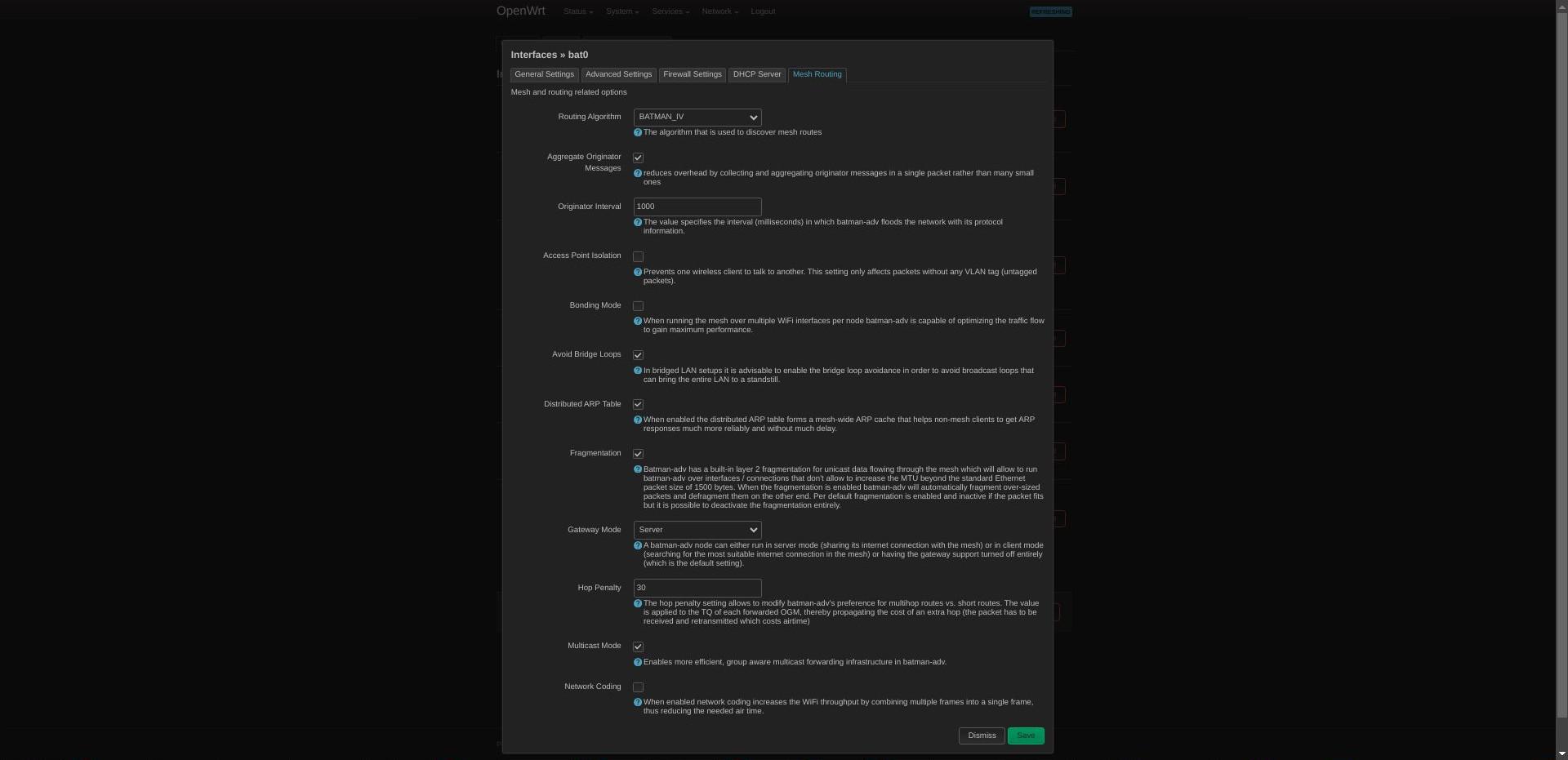
Task: Click help icon for Access Point Isolation
Action: (x=638, y=272)
